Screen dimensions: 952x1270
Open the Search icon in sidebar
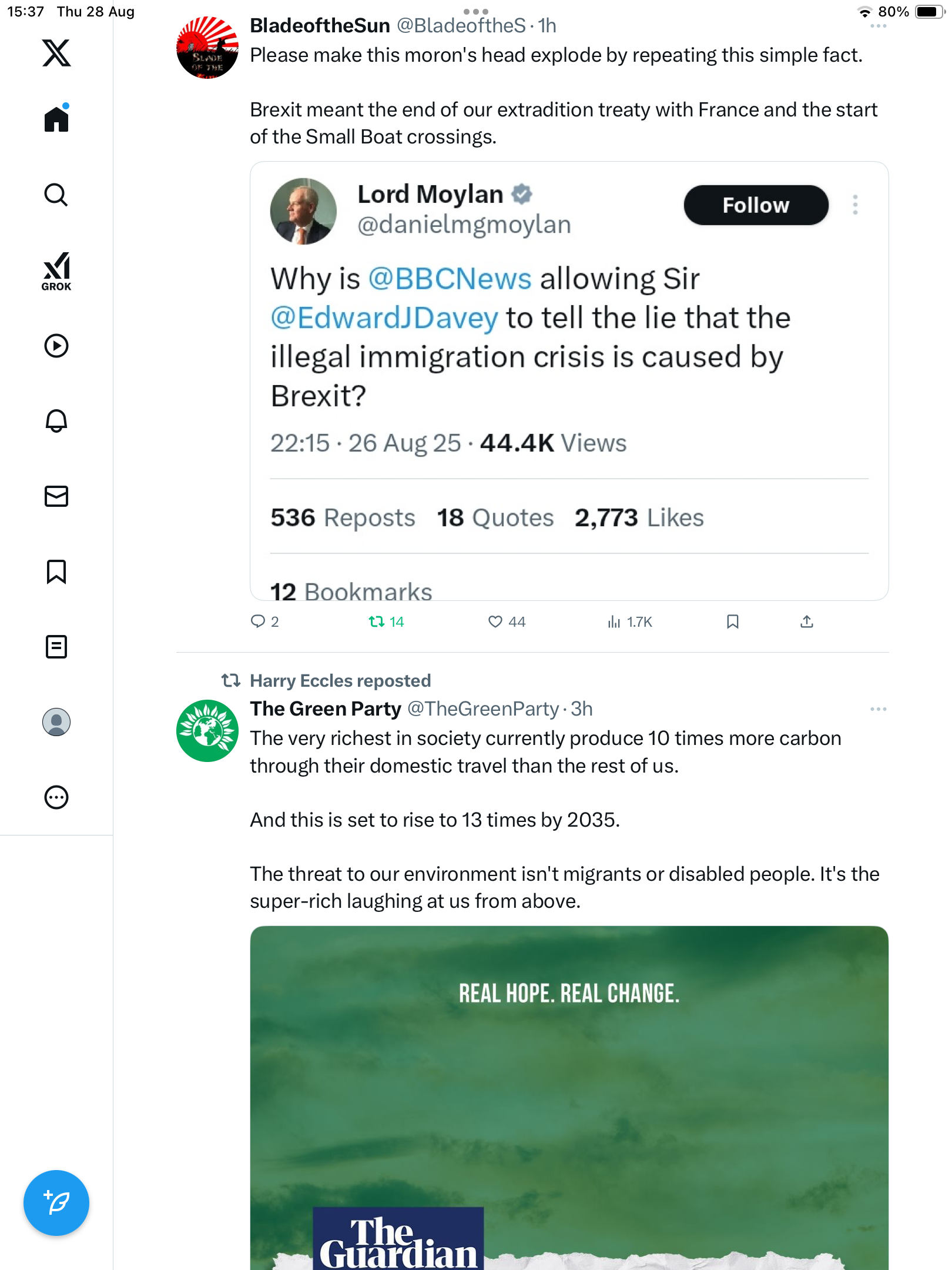(56, 195)
